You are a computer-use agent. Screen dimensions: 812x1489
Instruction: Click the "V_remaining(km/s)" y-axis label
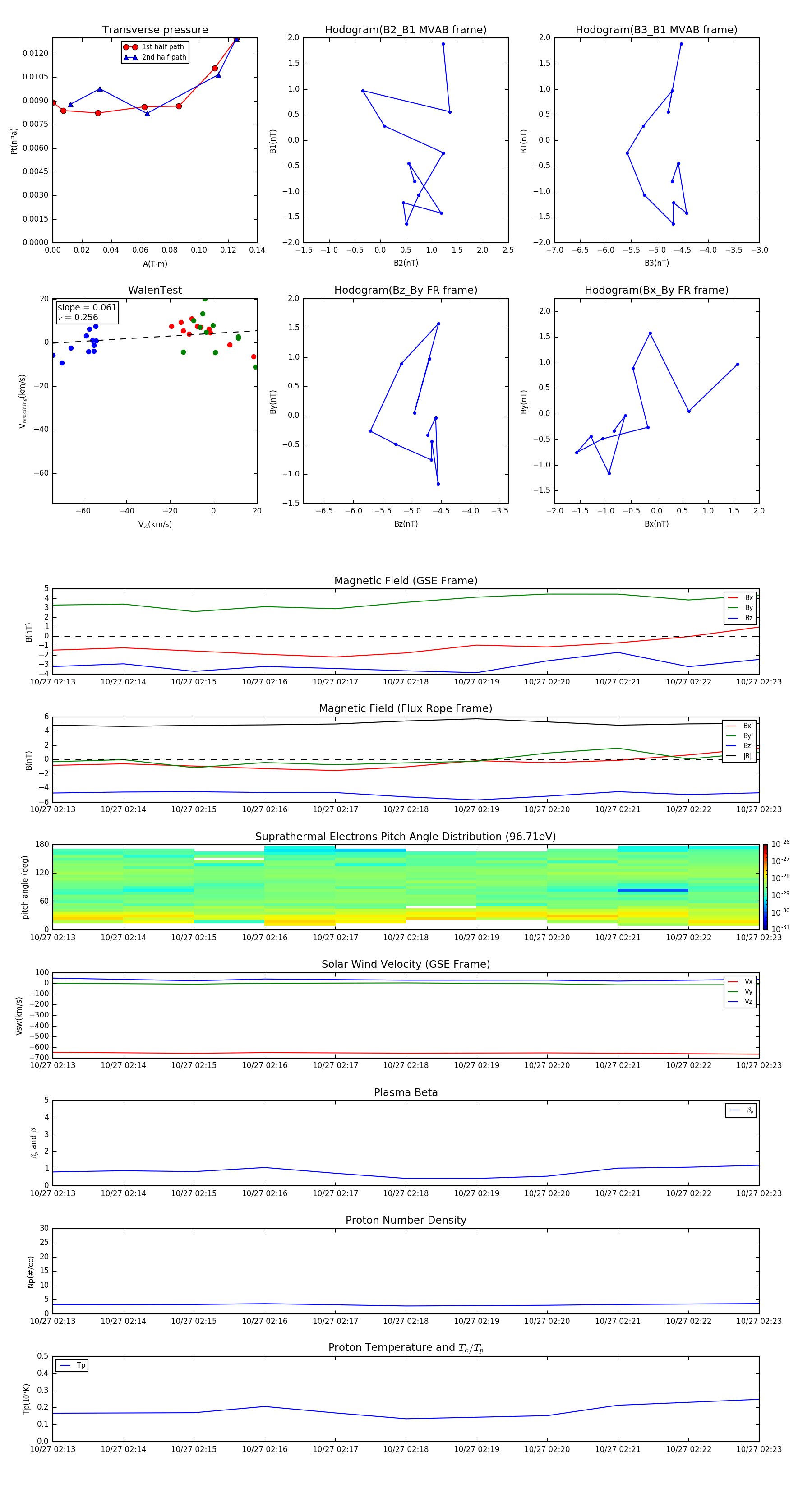point(23,401)
